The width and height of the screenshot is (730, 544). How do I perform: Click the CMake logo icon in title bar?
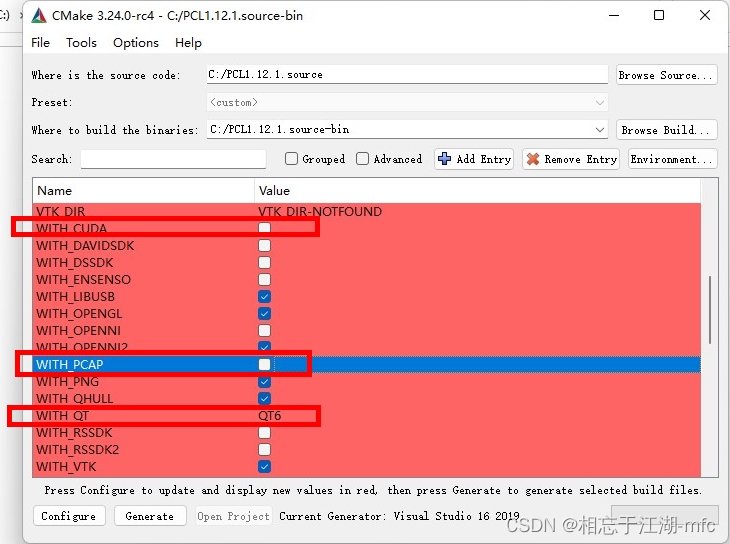click(x=39, y=16)
